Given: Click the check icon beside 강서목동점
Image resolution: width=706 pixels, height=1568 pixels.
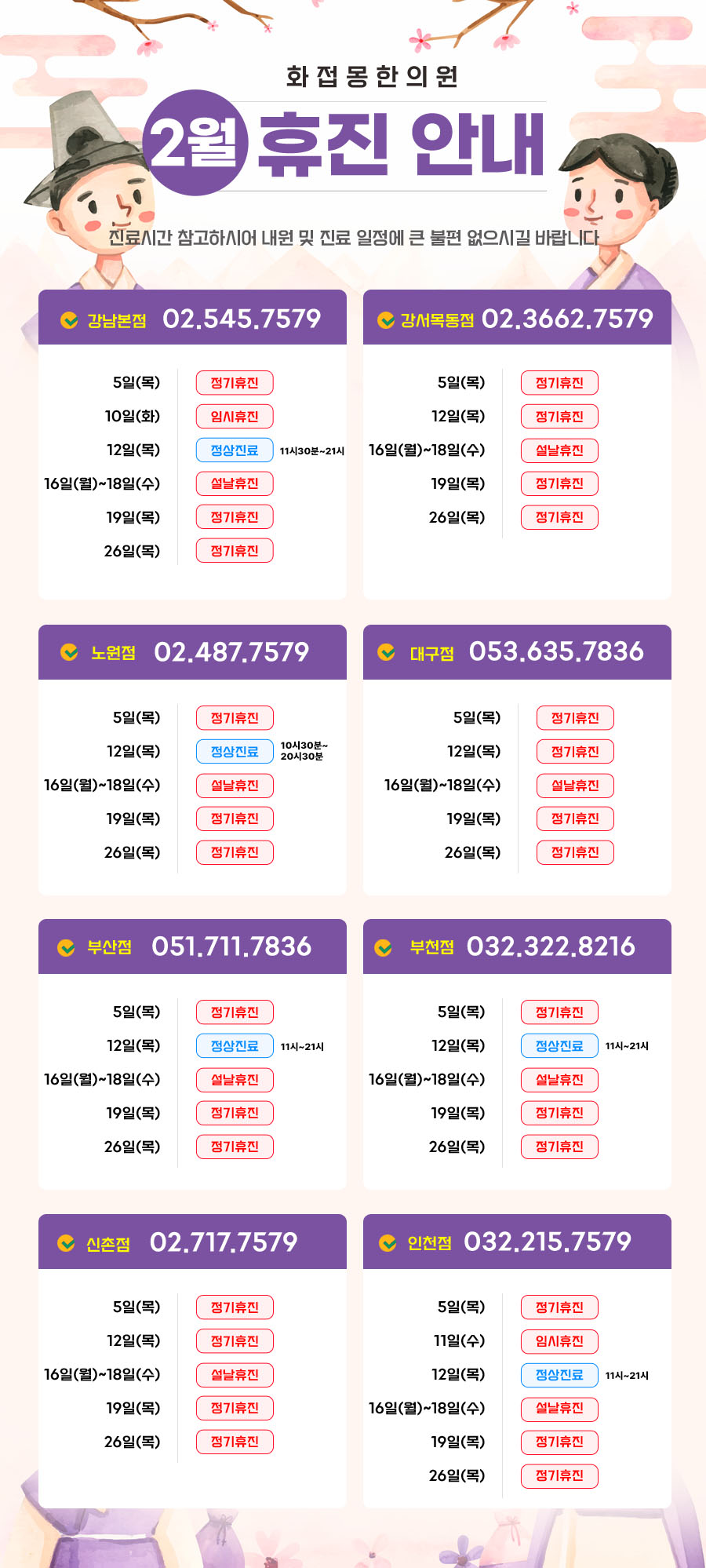Looking at the screenshot, I should (x=386, y=320).
